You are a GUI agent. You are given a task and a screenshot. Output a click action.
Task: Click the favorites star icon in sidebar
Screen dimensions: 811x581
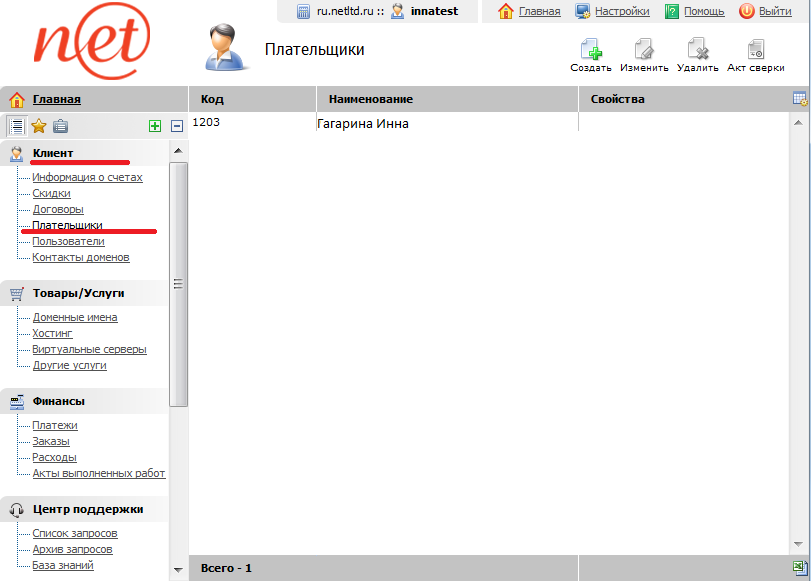(39, 126)
